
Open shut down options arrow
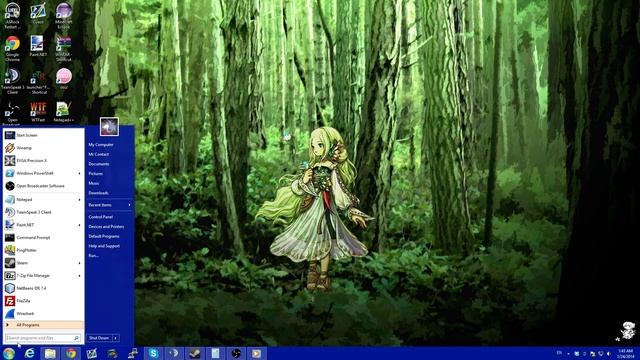point(116,338)
